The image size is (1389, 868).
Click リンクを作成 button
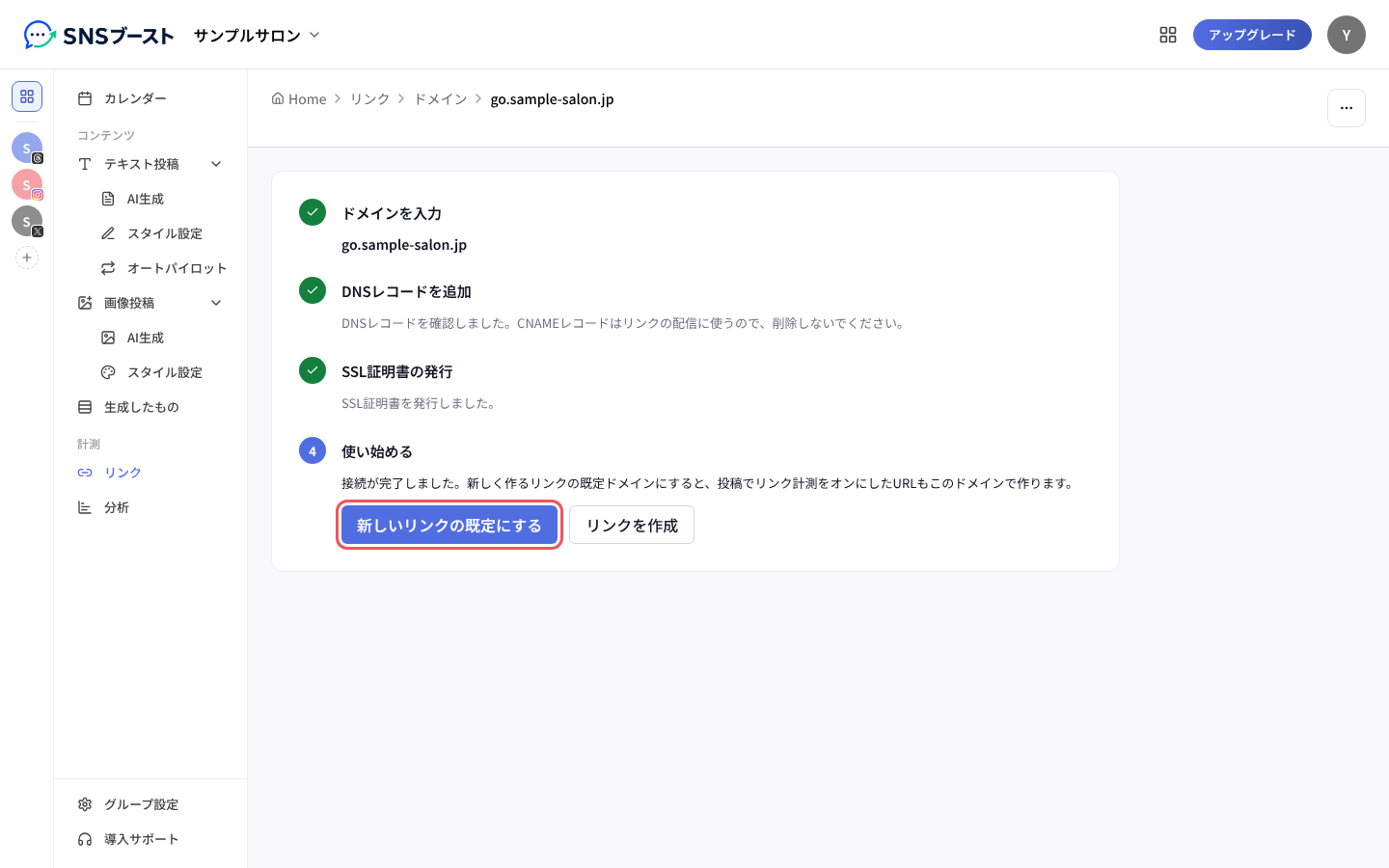coord(632,525)
